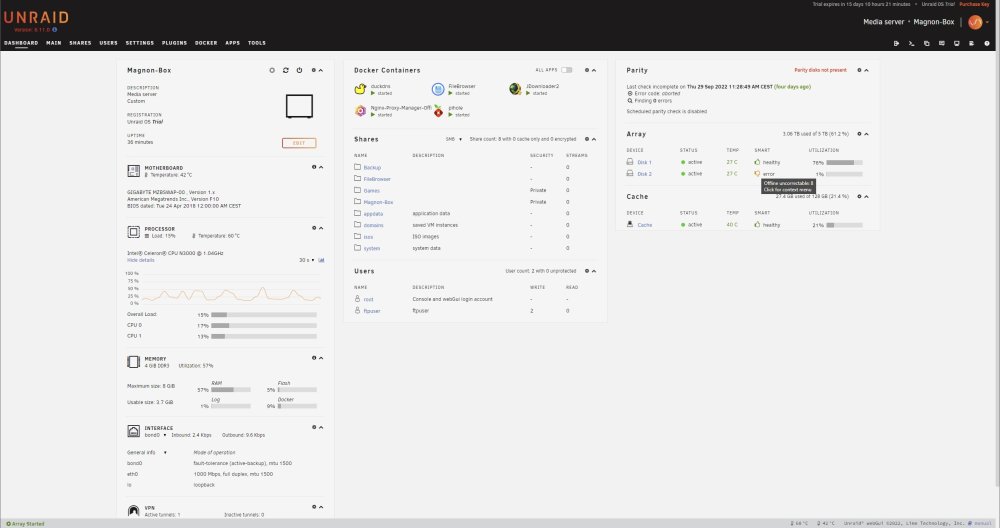Open the Nginx-Proxy-Manager container icon

coord(360,111)
